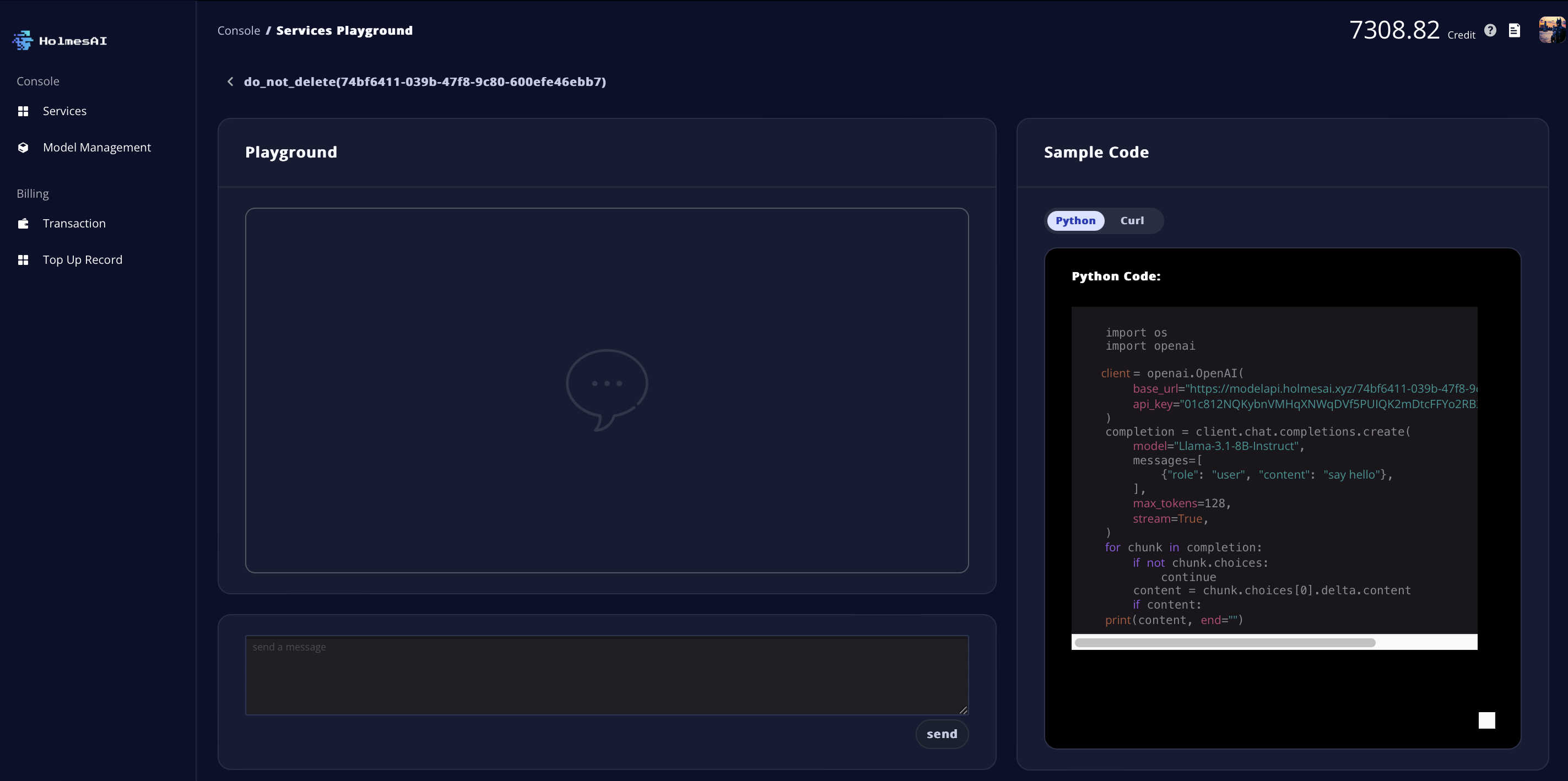Click the api_key line in code
Screen dimensions: 1568x781
(x=1305, y=404)
